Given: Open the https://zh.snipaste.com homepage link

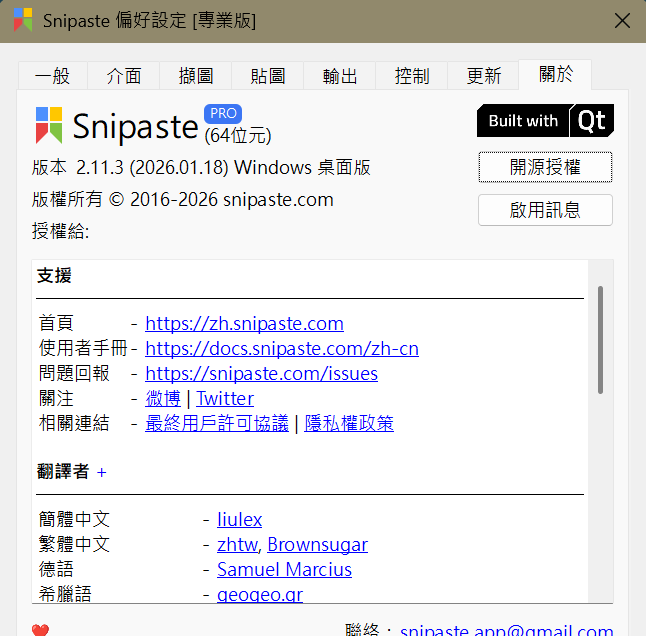Looking at the screenshot, I should point(244,324).
